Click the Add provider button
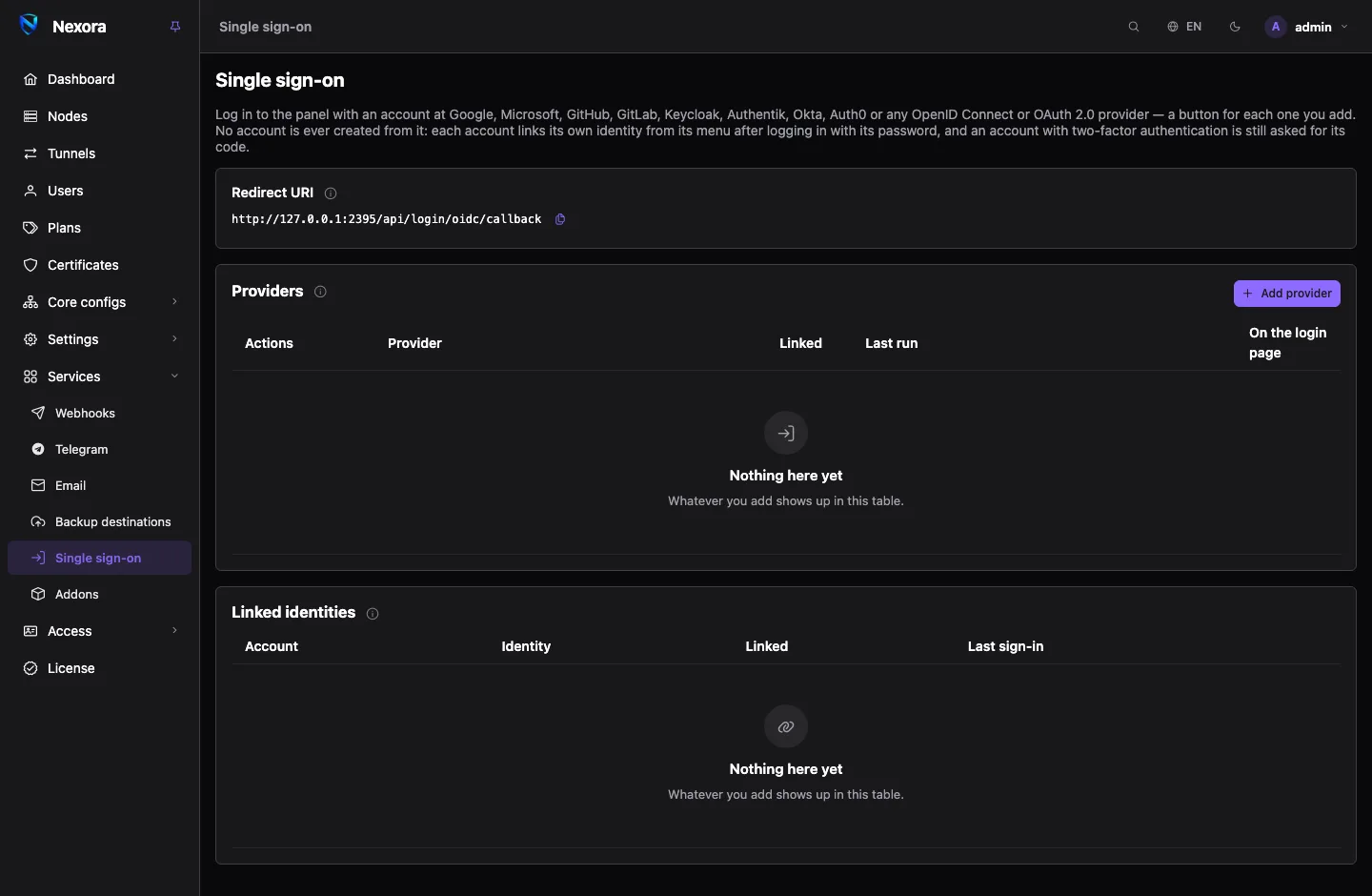The image size is (1372, 896). pos(1286,294)
